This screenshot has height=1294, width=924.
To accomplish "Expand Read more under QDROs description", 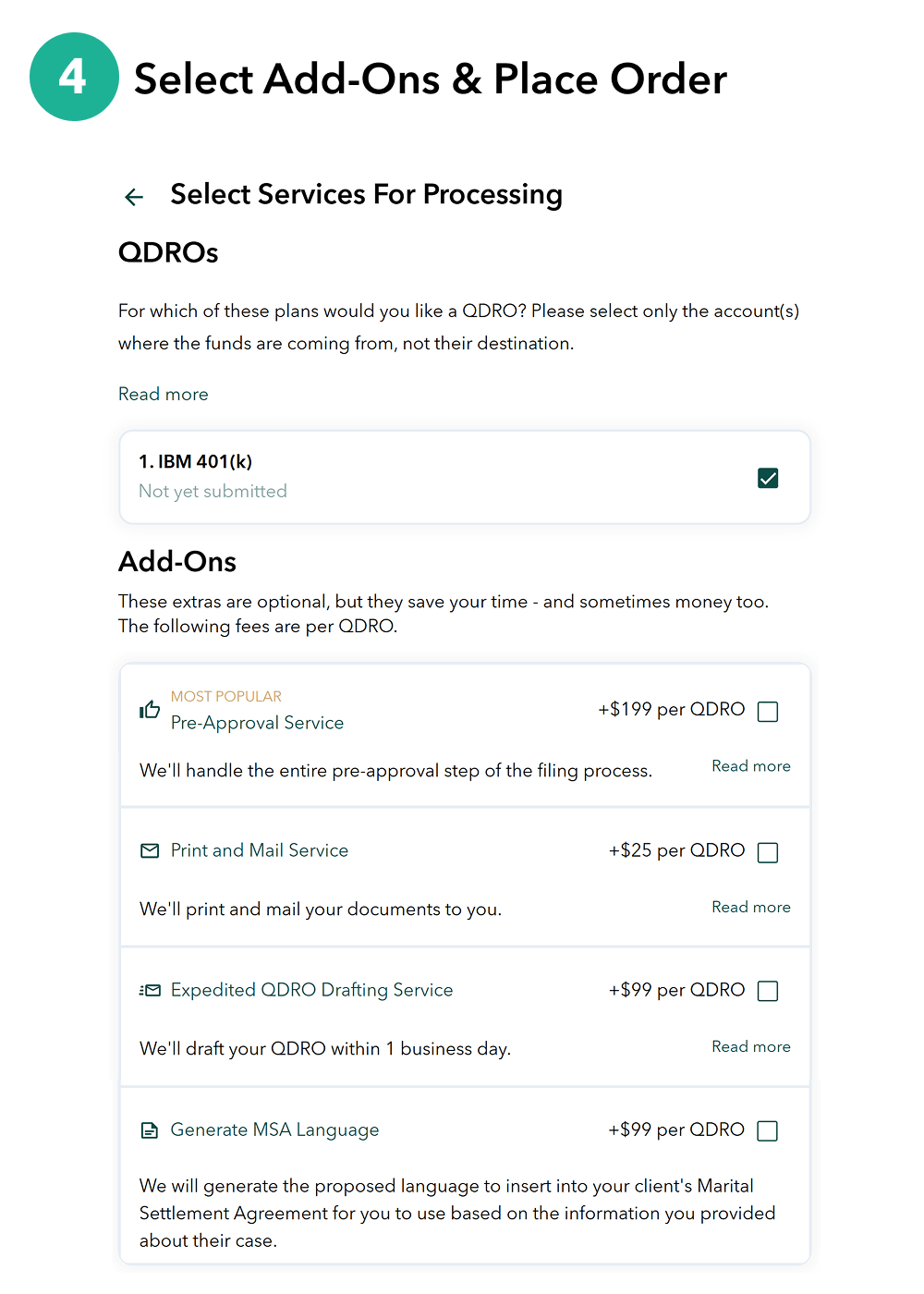I will [164, 395].
